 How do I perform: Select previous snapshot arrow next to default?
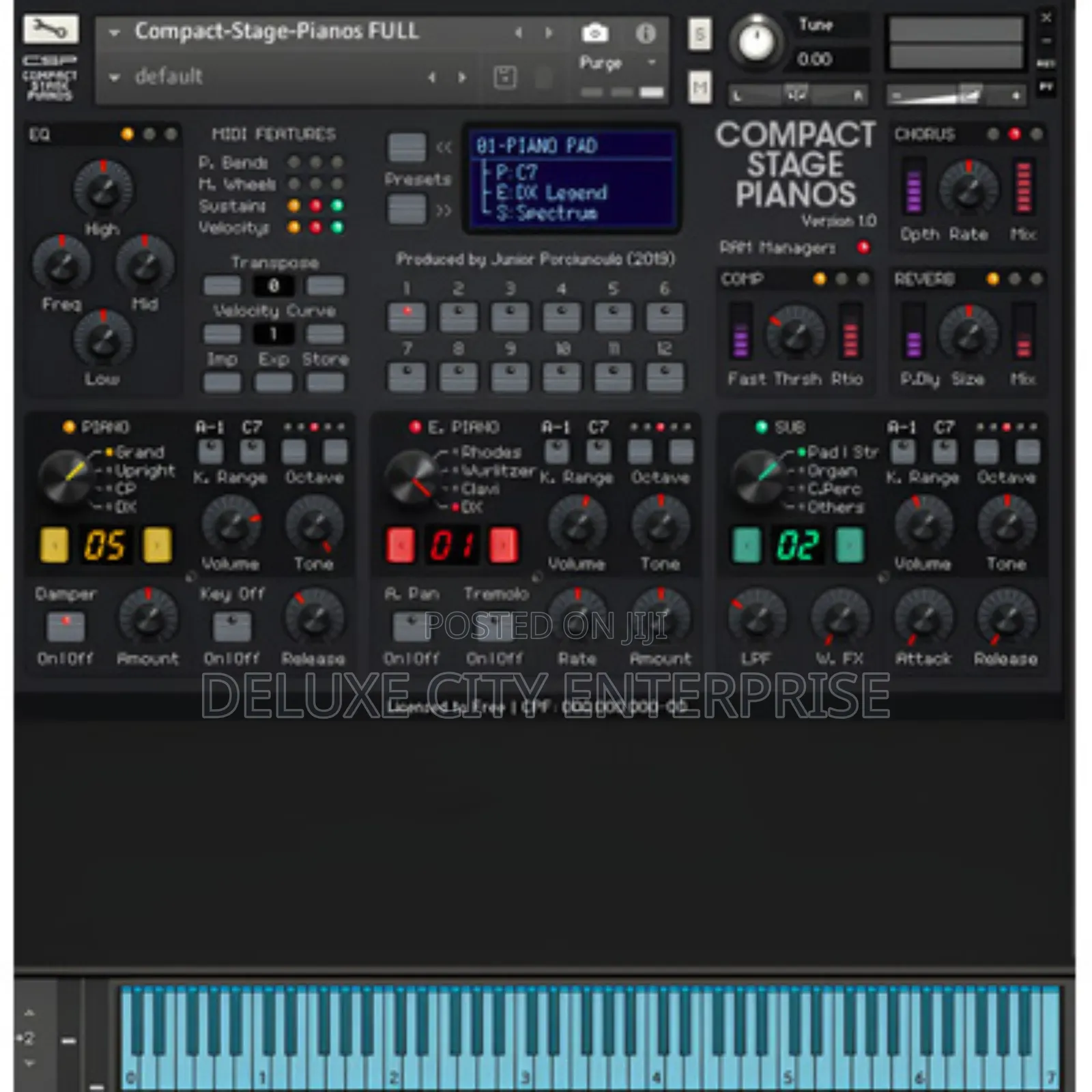click(x=432, y=77)
